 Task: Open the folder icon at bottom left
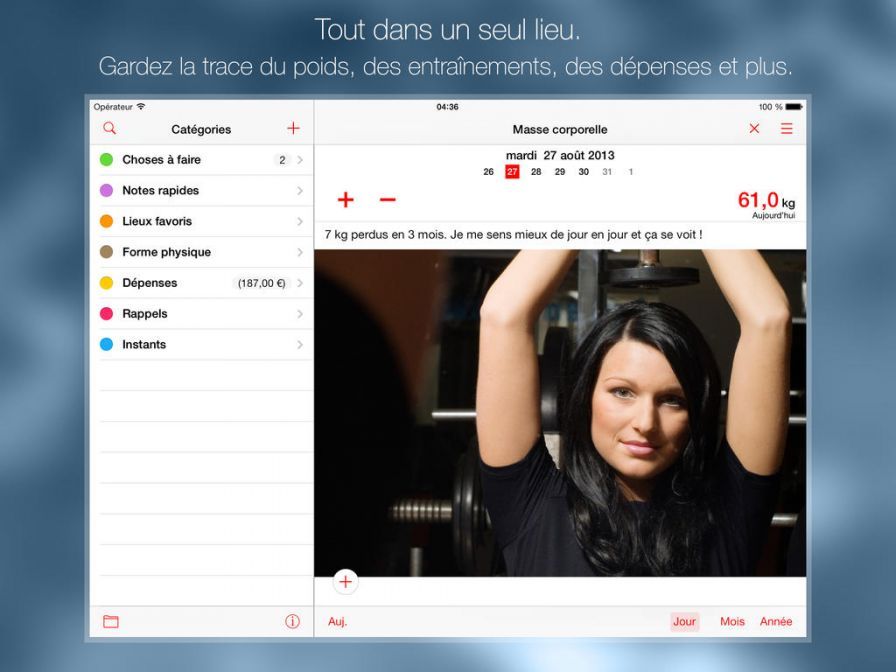110,621
